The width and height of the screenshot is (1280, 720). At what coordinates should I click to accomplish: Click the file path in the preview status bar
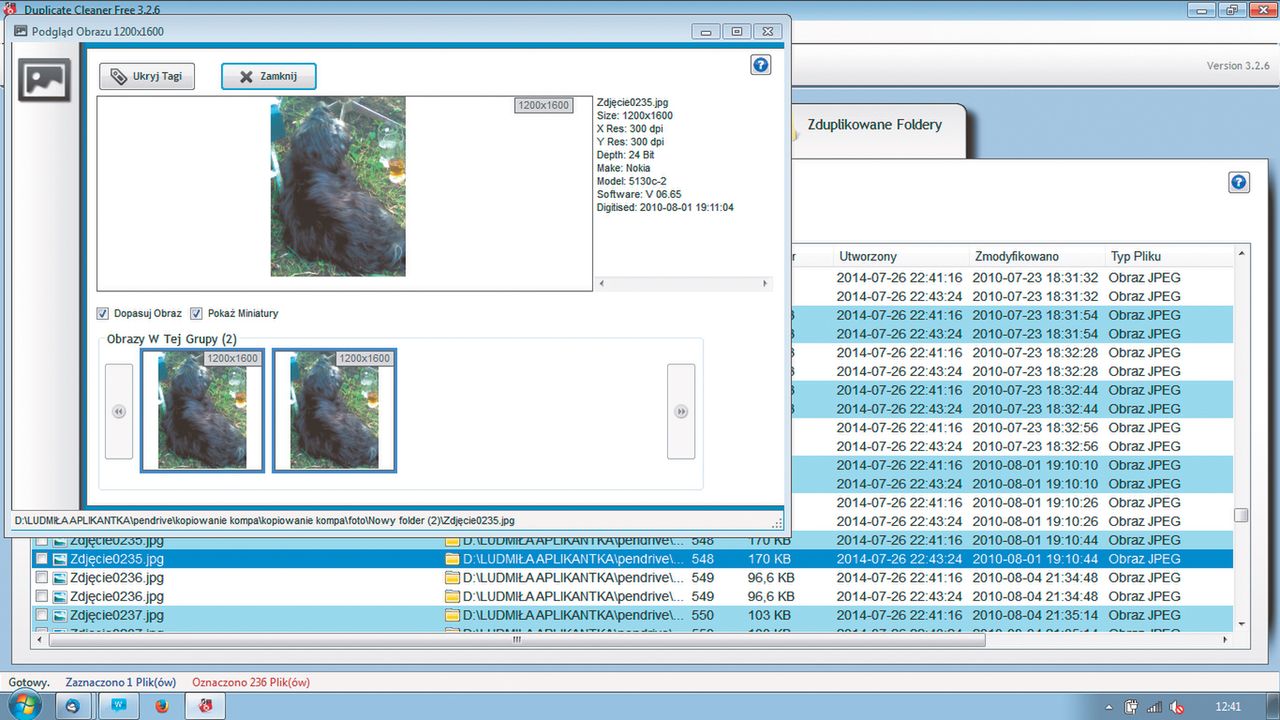click(264, 521)
